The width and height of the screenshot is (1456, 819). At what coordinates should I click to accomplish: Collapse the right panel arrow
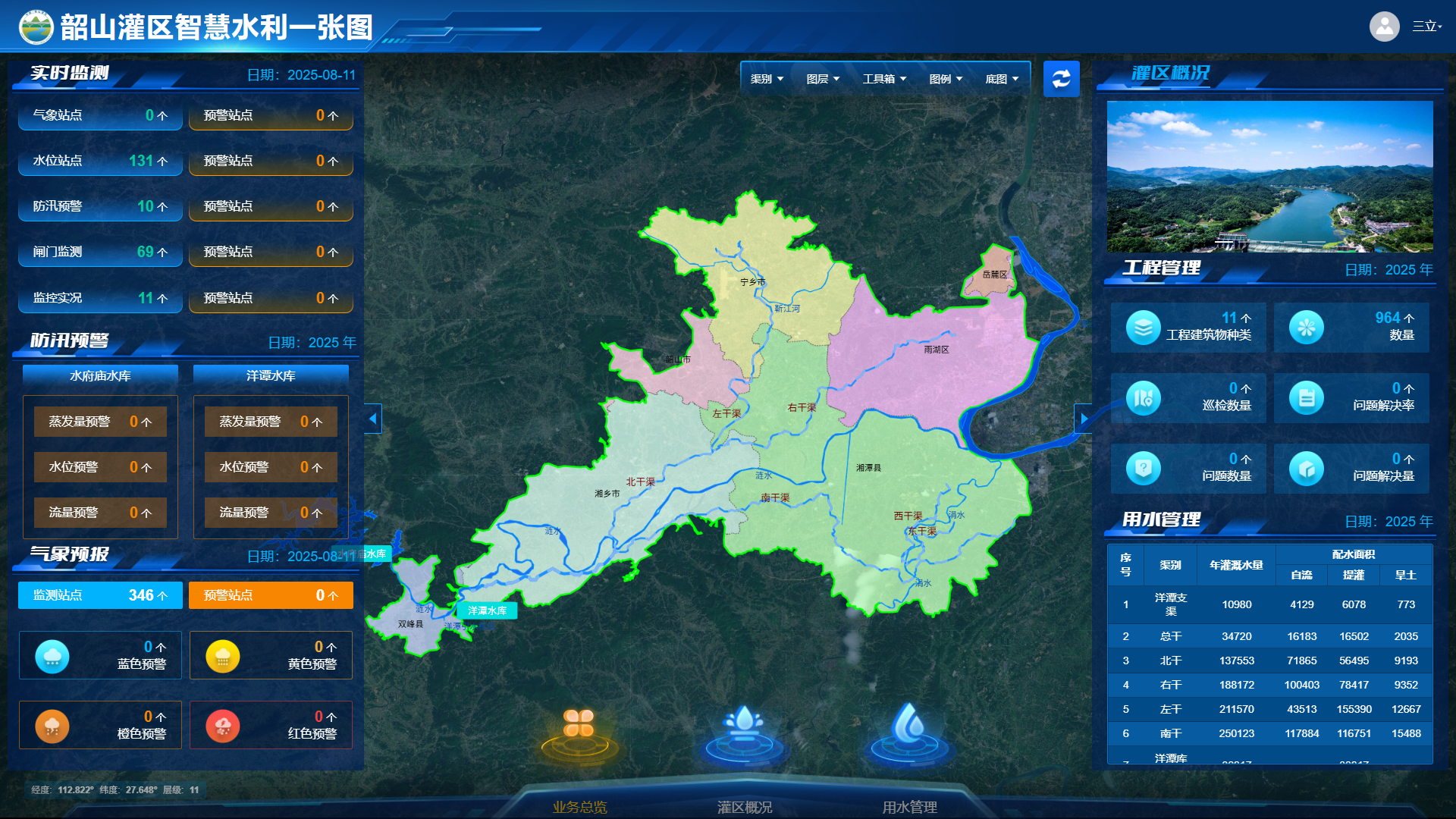(1084, 419)
